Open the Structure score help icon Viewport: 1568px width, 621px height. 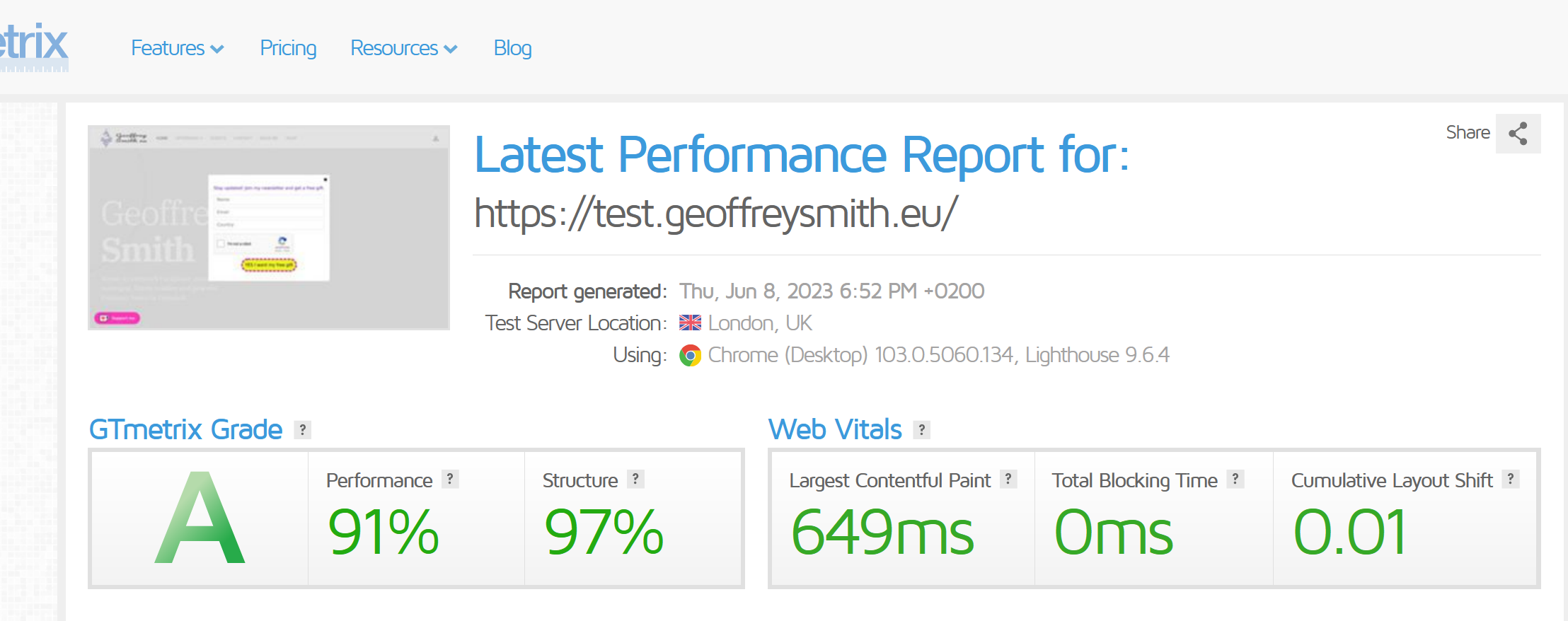click(x=635, y=479)
